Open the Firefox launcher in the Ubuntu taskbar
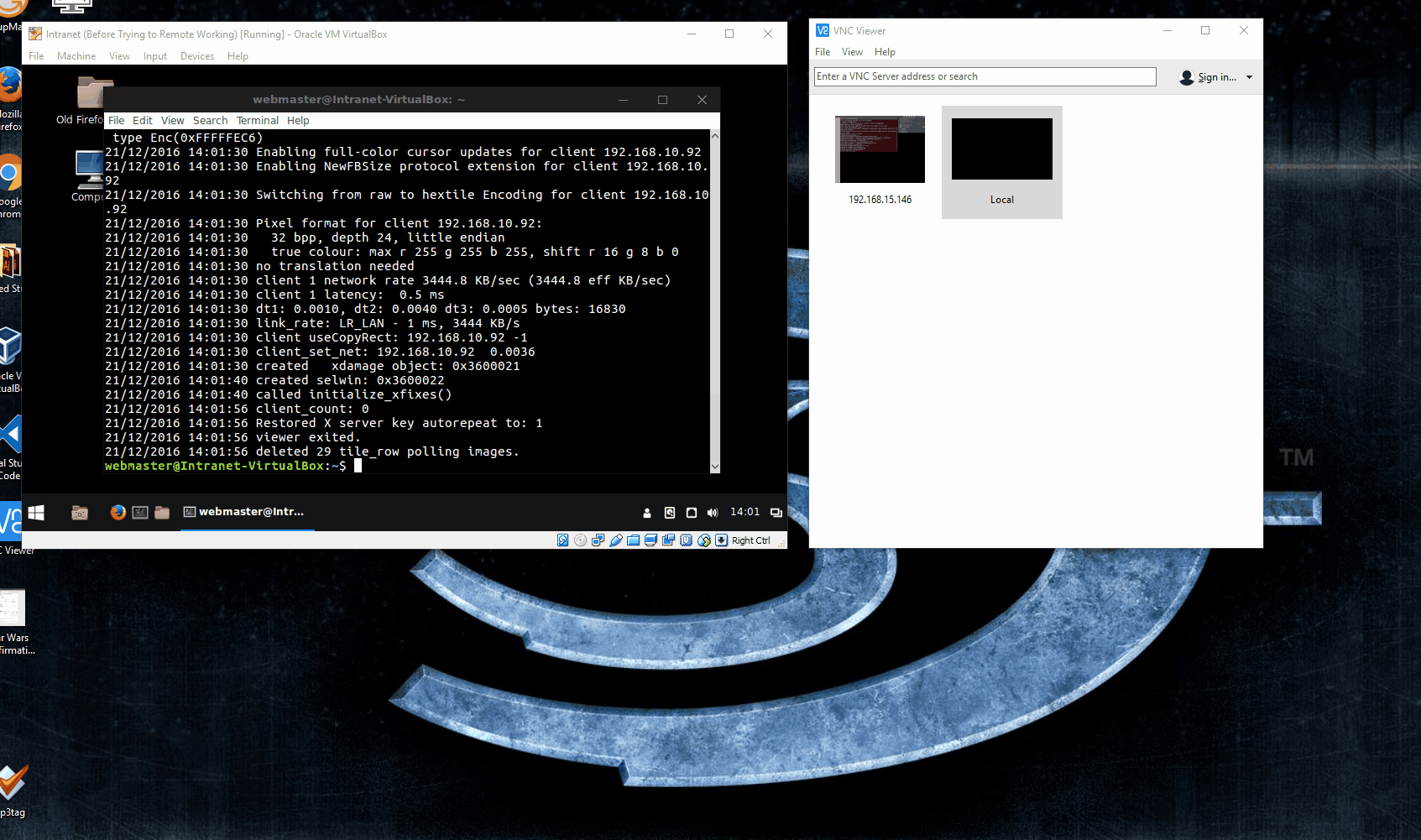1421x840 pixels. pyautogui.click(x=118, y=512)
